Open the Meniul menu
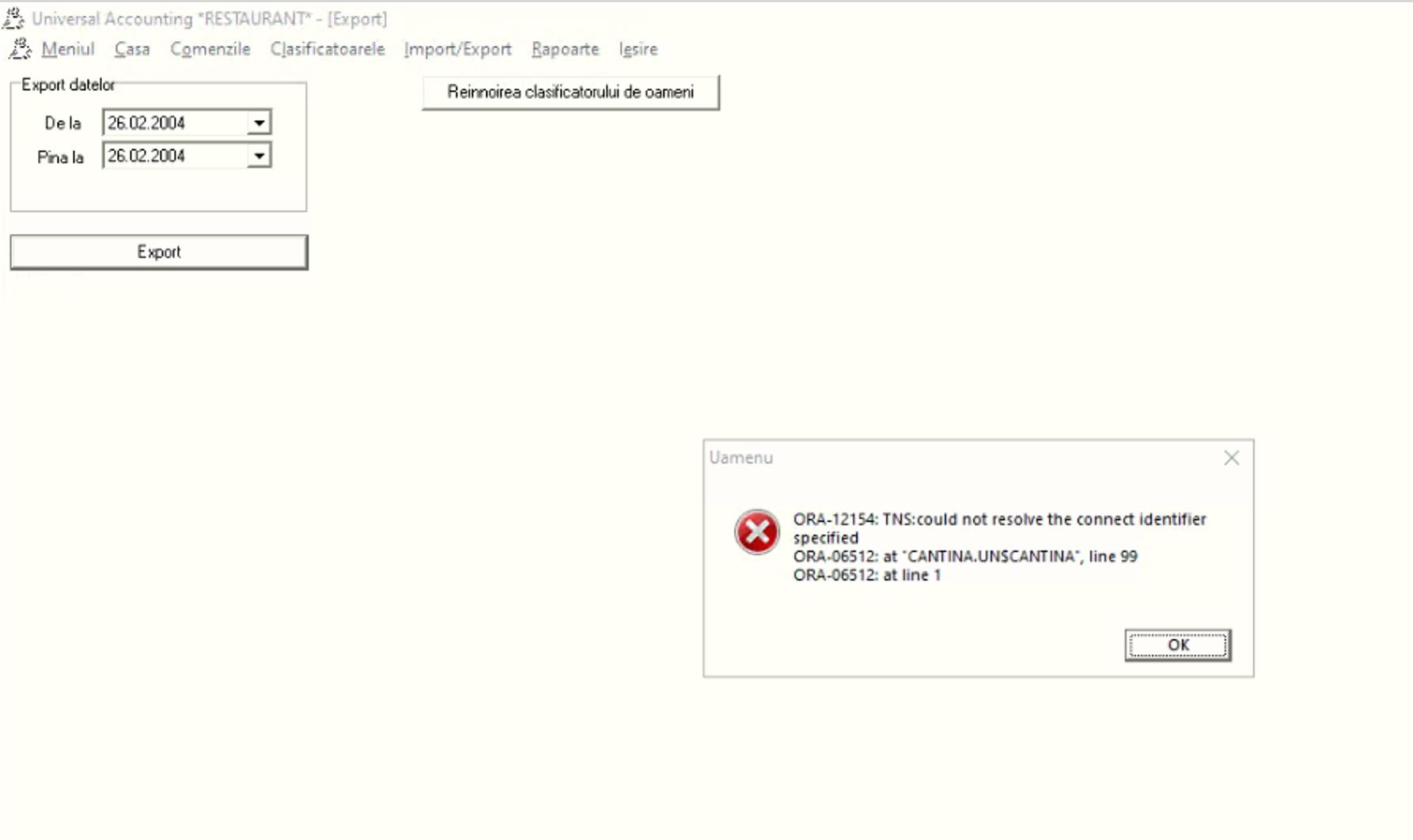This screenshot has height=840, width=1413. pos(68,49)
